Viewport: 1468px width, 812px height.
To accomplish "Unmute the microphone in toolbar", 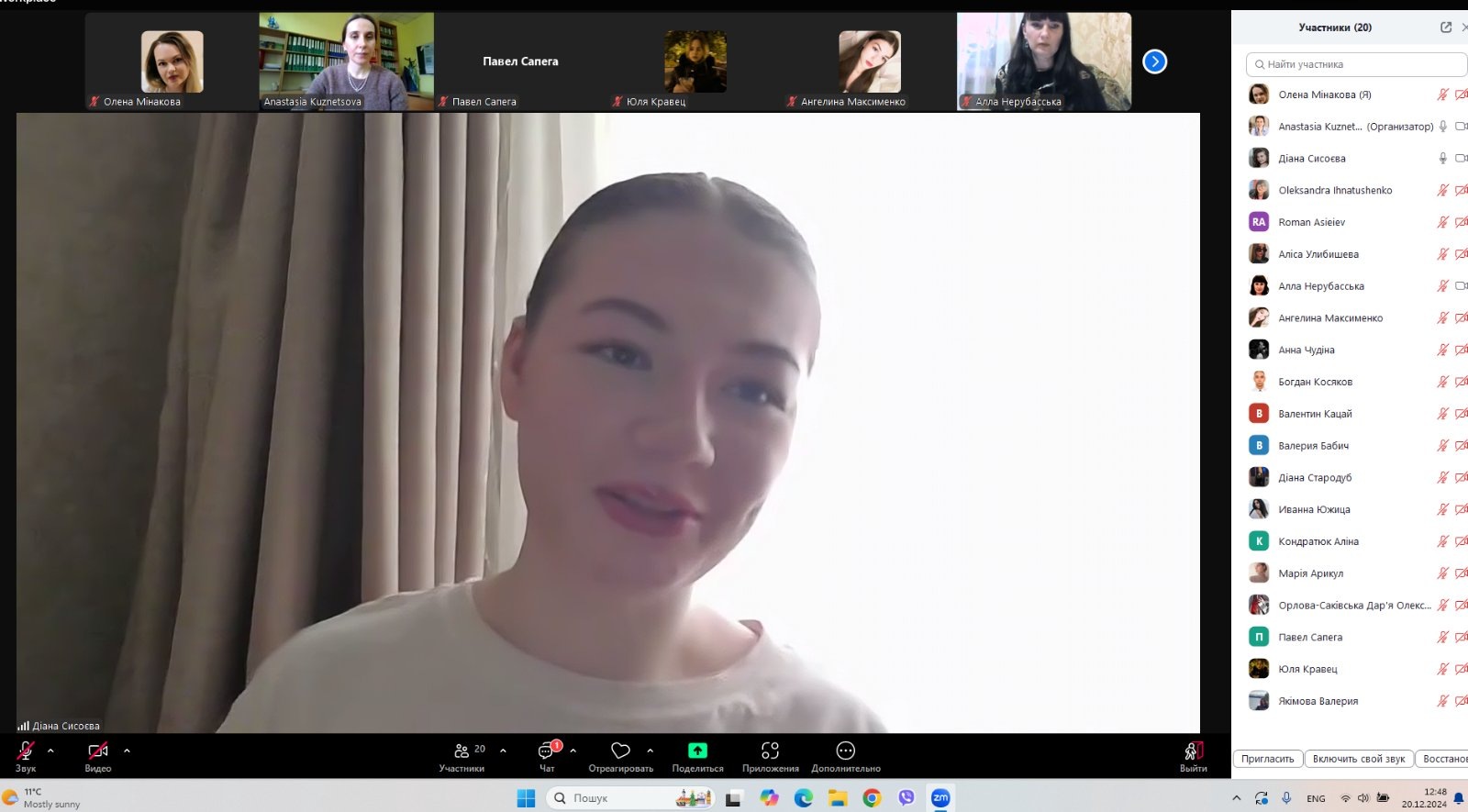I will pos(26,751).
